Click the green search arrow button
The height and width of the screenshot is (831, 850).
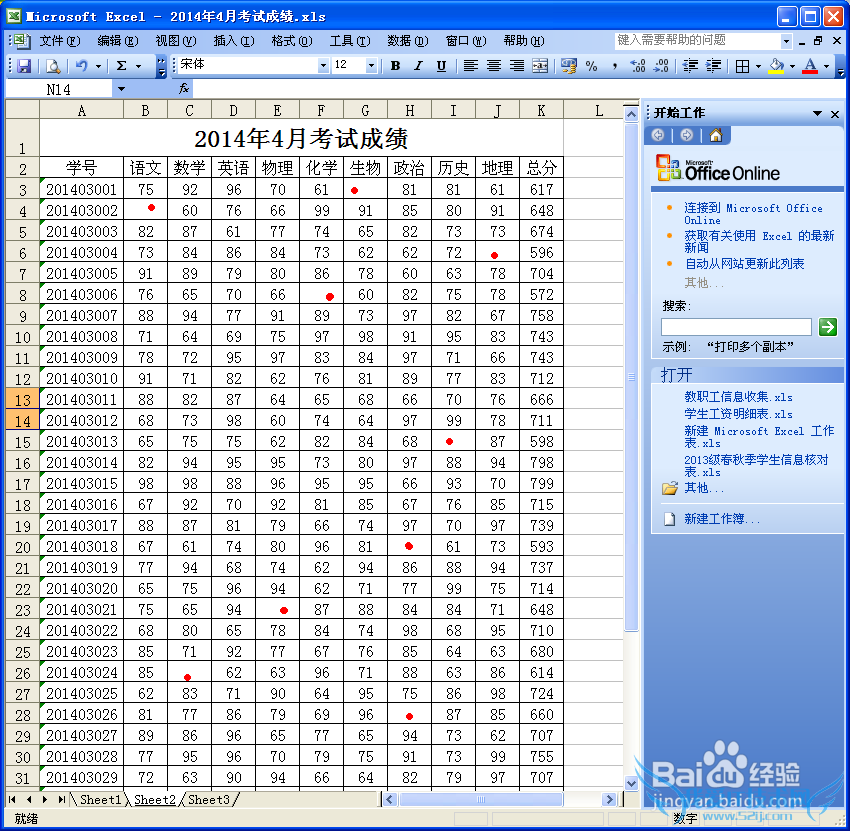[827, 327]
